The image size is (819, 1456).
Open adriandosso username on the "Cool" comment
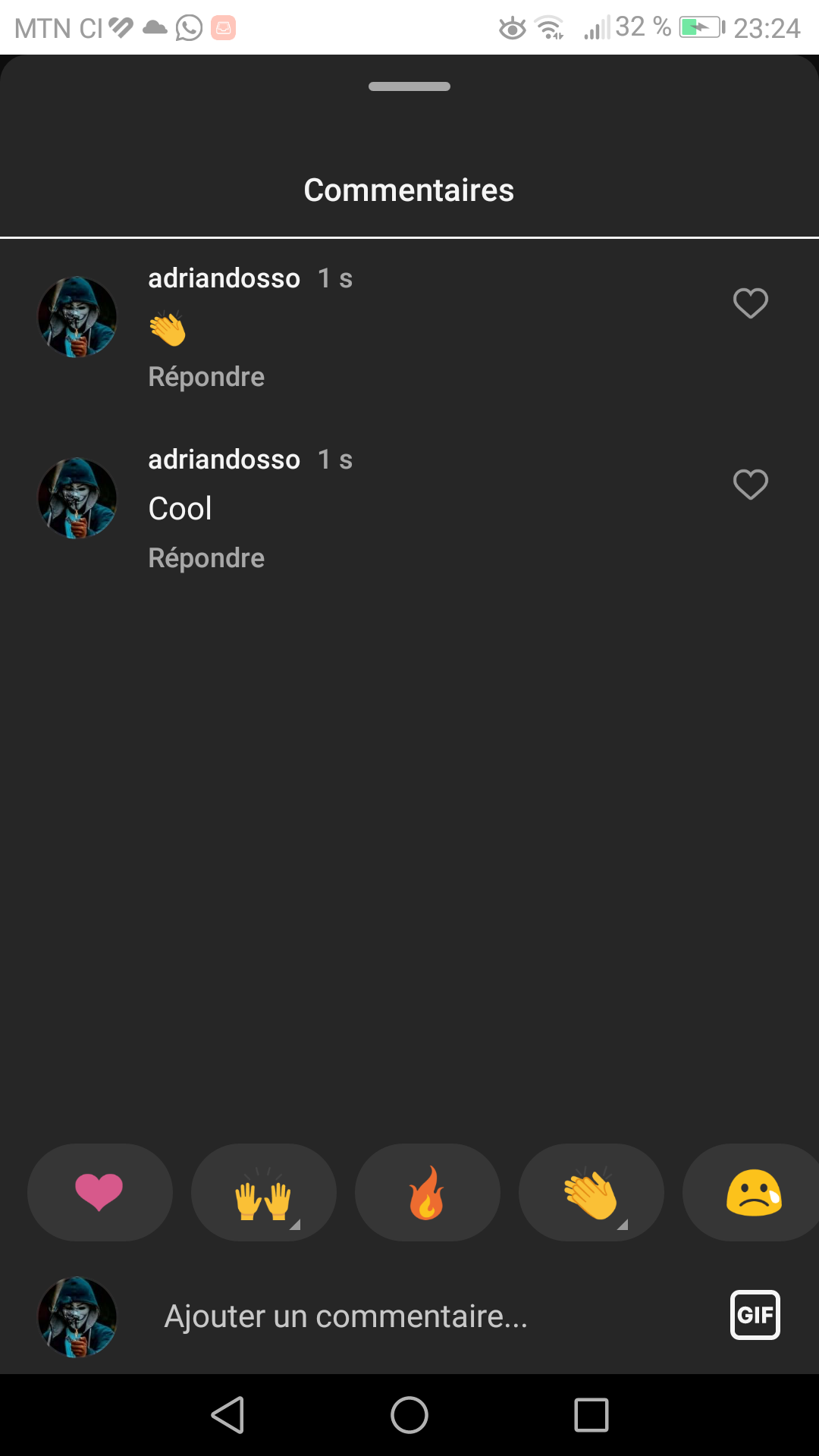(x=224, y=460)
